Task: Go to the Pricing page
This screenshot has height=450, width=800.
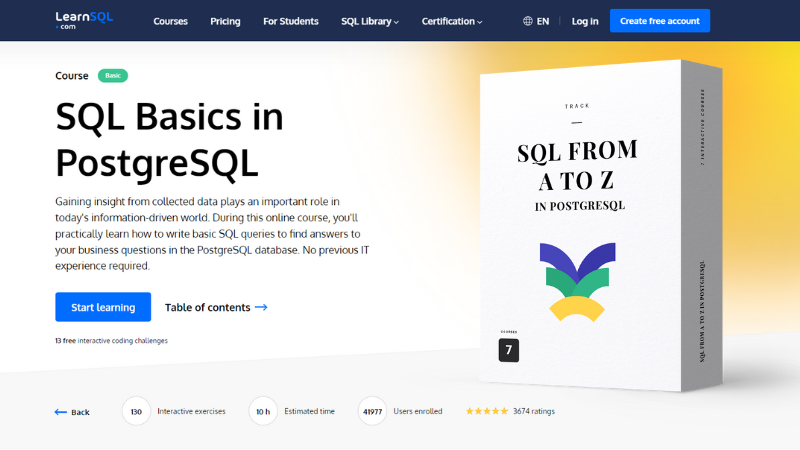Action: click(225, 21)
